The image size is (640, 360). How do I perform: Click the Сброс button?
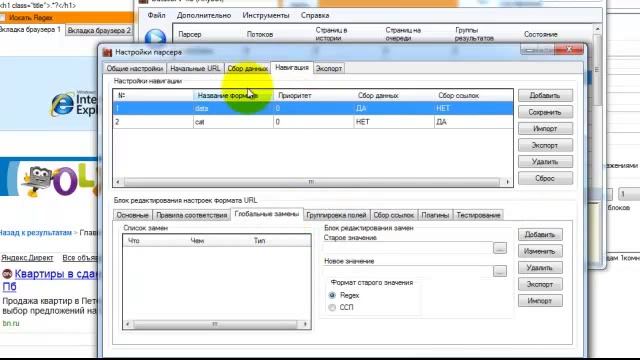pyautogui.click(x=545, y=178)
